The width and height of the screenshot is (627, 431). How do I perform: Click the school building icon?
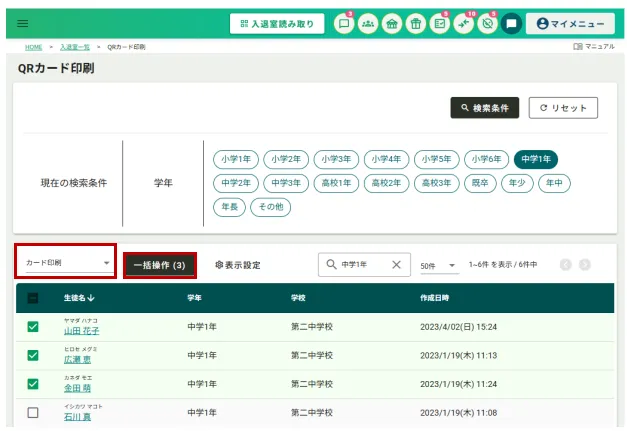(392, 23)
